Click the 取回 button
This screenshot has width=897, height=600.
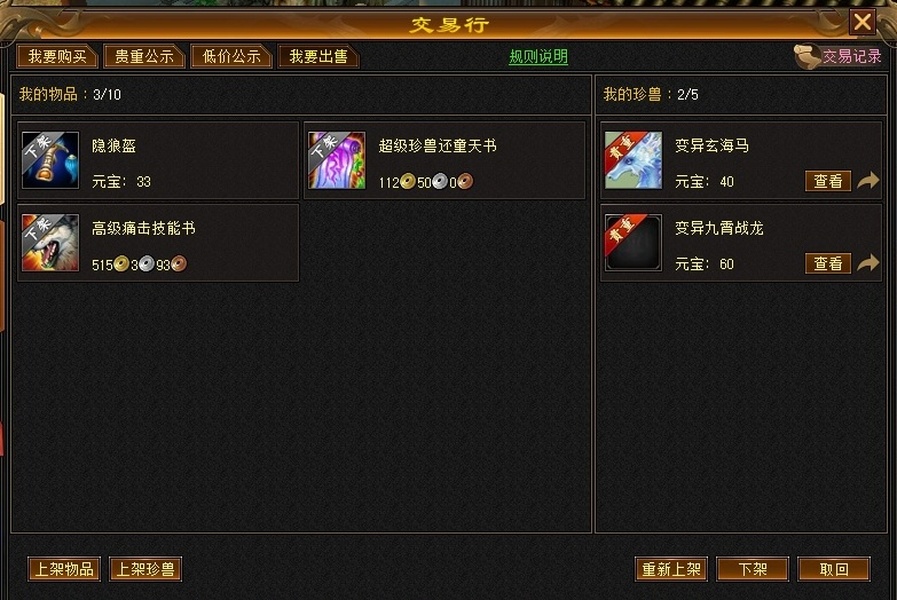[x=834, y=569]
